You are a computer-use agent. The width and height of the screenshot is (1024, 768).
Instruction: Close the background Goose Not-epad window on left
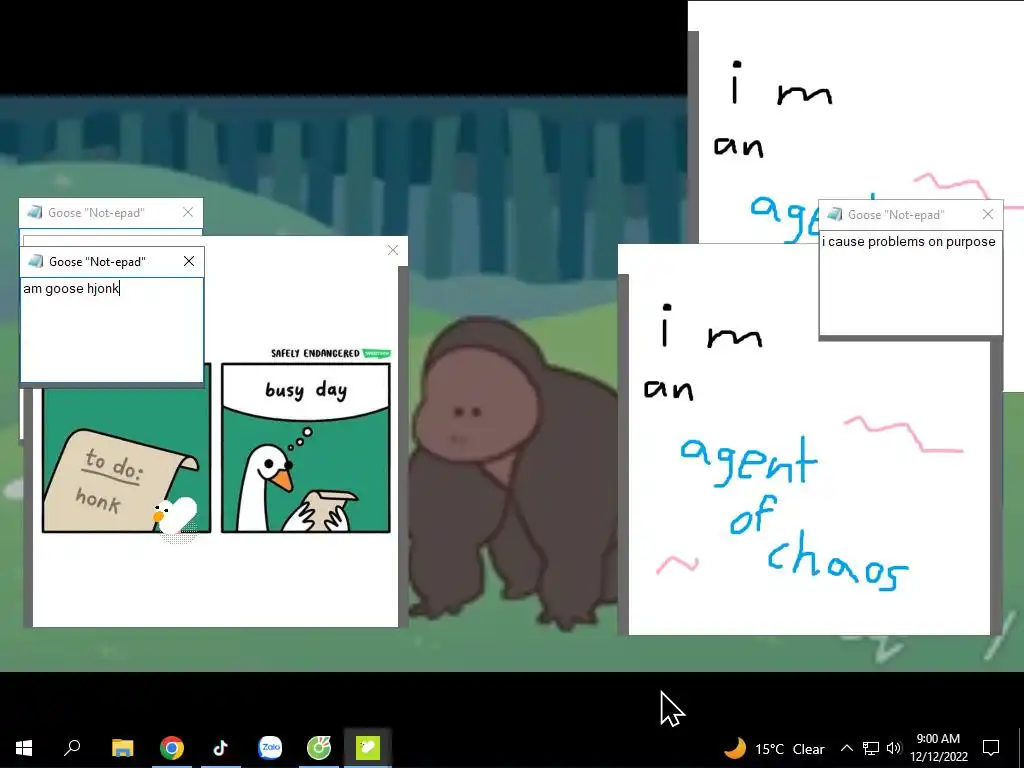[x=188, y=212]
